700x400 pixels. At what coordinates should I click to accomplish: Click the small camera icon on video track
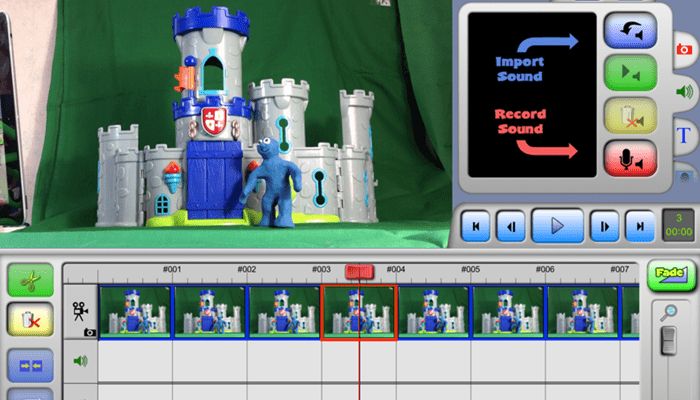point(90,332)
